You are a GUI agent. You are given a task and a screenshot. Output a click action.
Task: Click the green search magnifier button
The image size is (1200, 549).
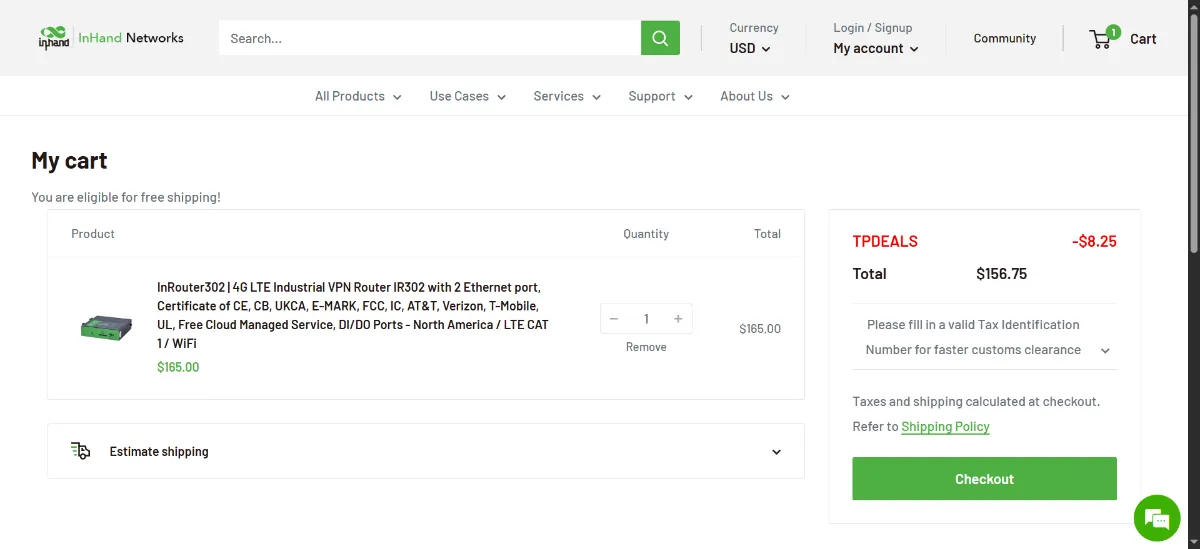(660, 38)
